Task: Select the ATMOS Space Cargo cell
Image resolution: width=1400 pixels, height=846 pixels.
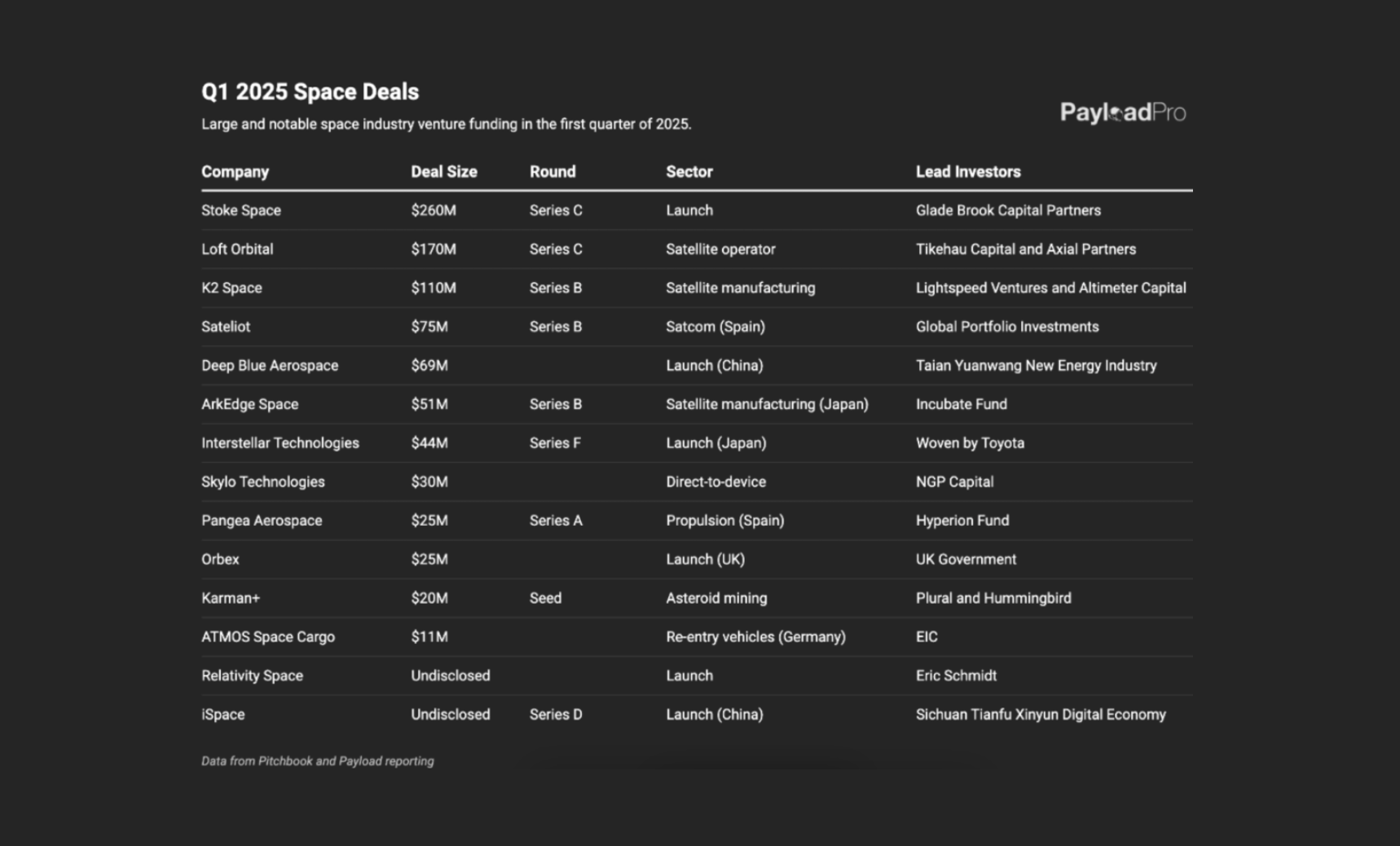Action: 268,637
